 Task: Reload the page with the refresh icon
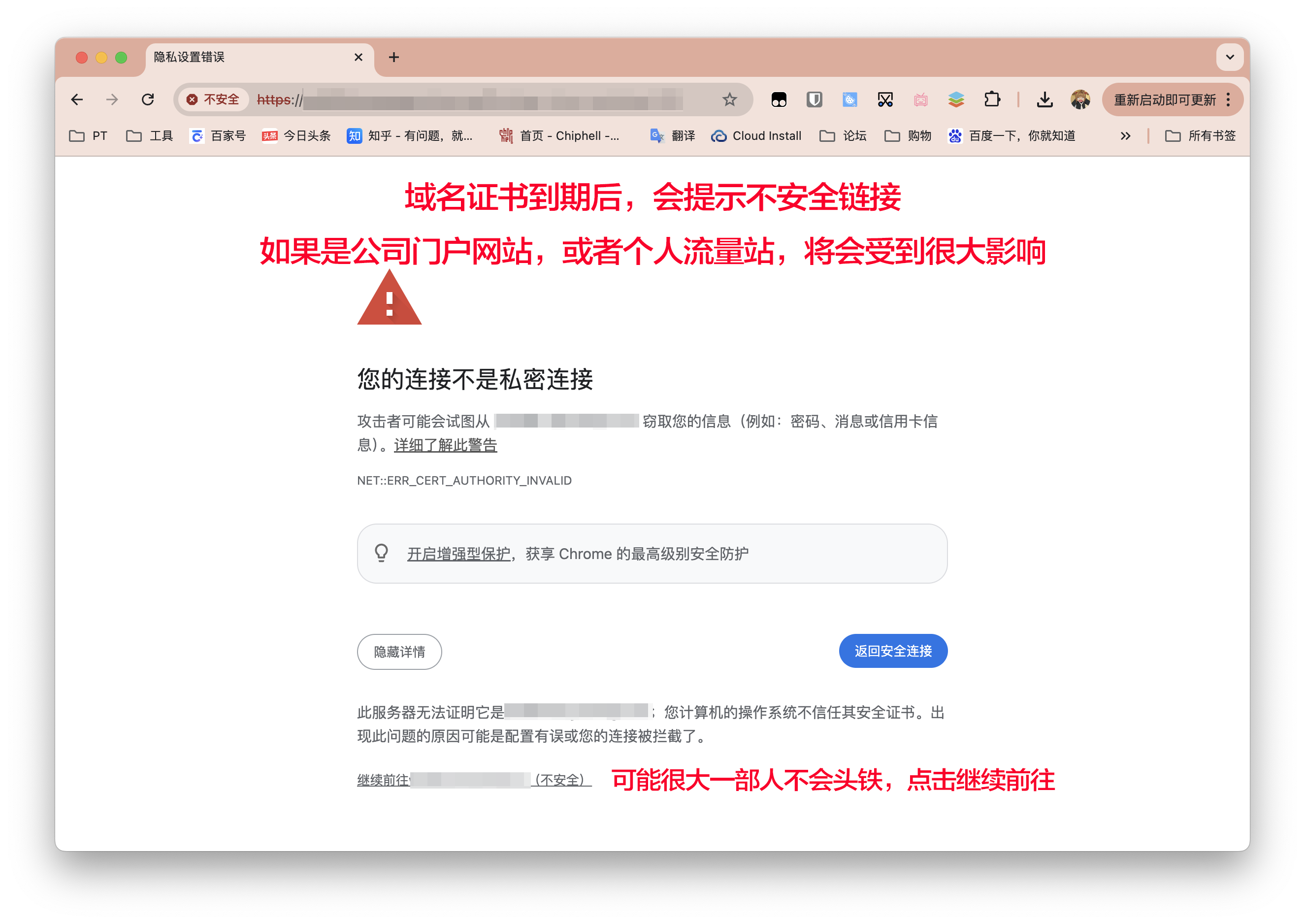[148, 99]
